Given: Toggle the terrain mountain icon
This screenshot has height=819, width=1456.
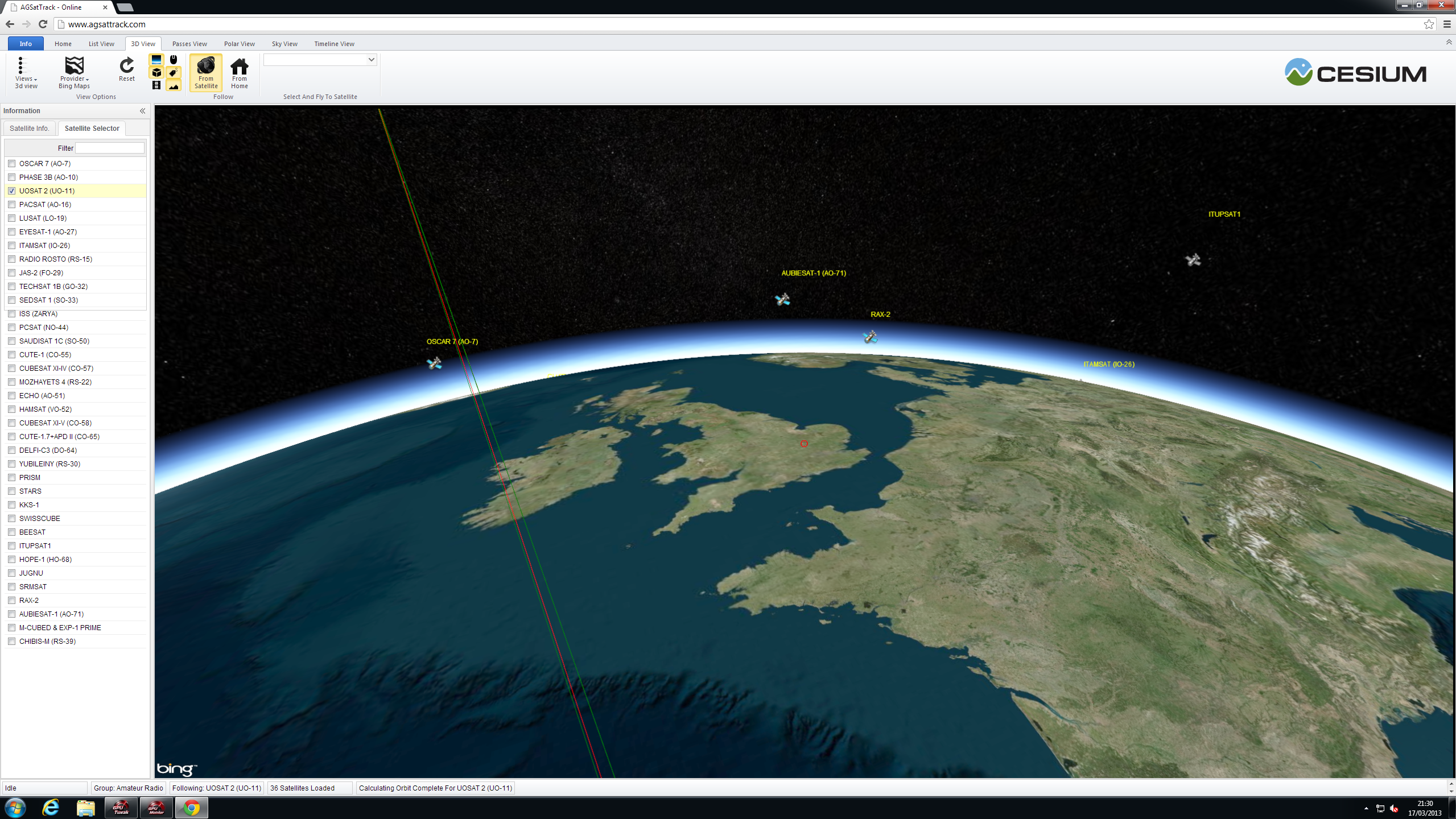Looking at the screenshot, I should click(174, 85).
